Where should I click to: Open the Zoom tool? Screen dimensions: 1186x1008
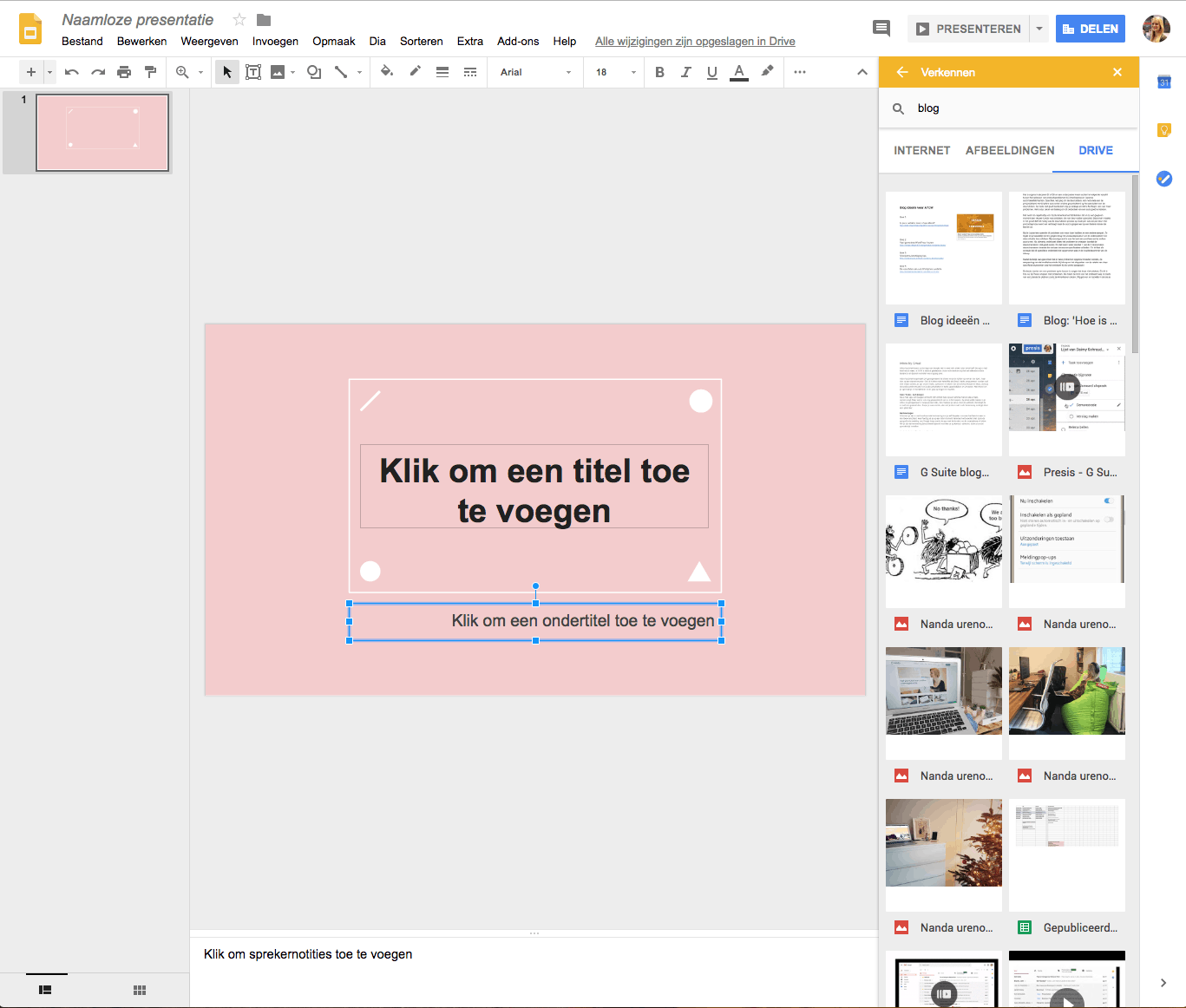click(x=183, y=72)
